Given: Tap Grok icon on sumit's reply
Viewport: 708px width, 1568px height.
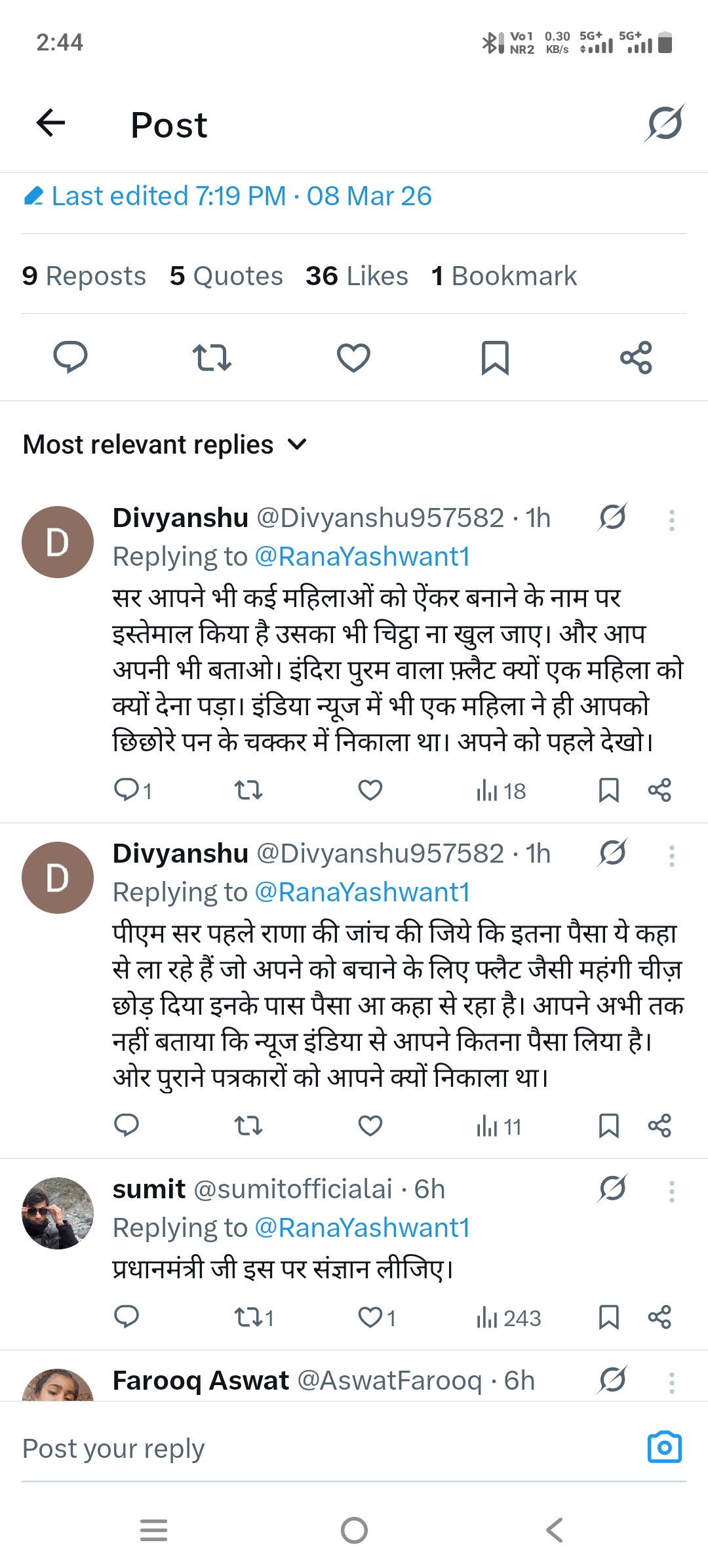Looking at the screenshot, I should pyautogui.click(x=612, y=1188).
